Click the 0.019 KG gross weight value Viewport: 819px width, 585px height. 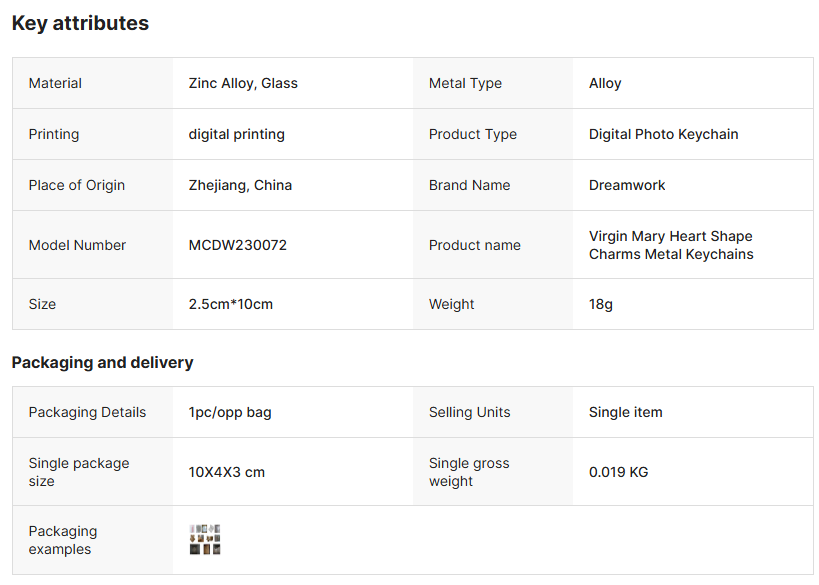[618, 472]
